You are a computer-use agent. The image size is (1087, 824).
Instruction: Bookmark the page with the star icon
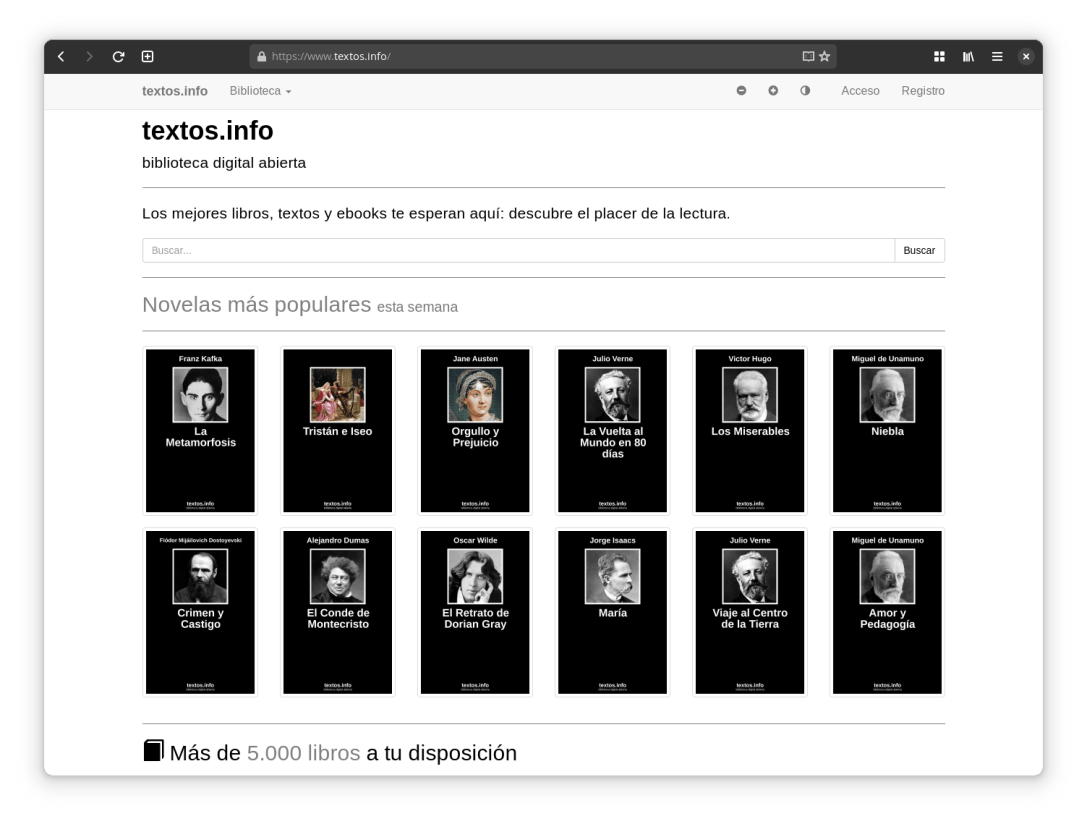pyautogui.click(x=824, y=56)
